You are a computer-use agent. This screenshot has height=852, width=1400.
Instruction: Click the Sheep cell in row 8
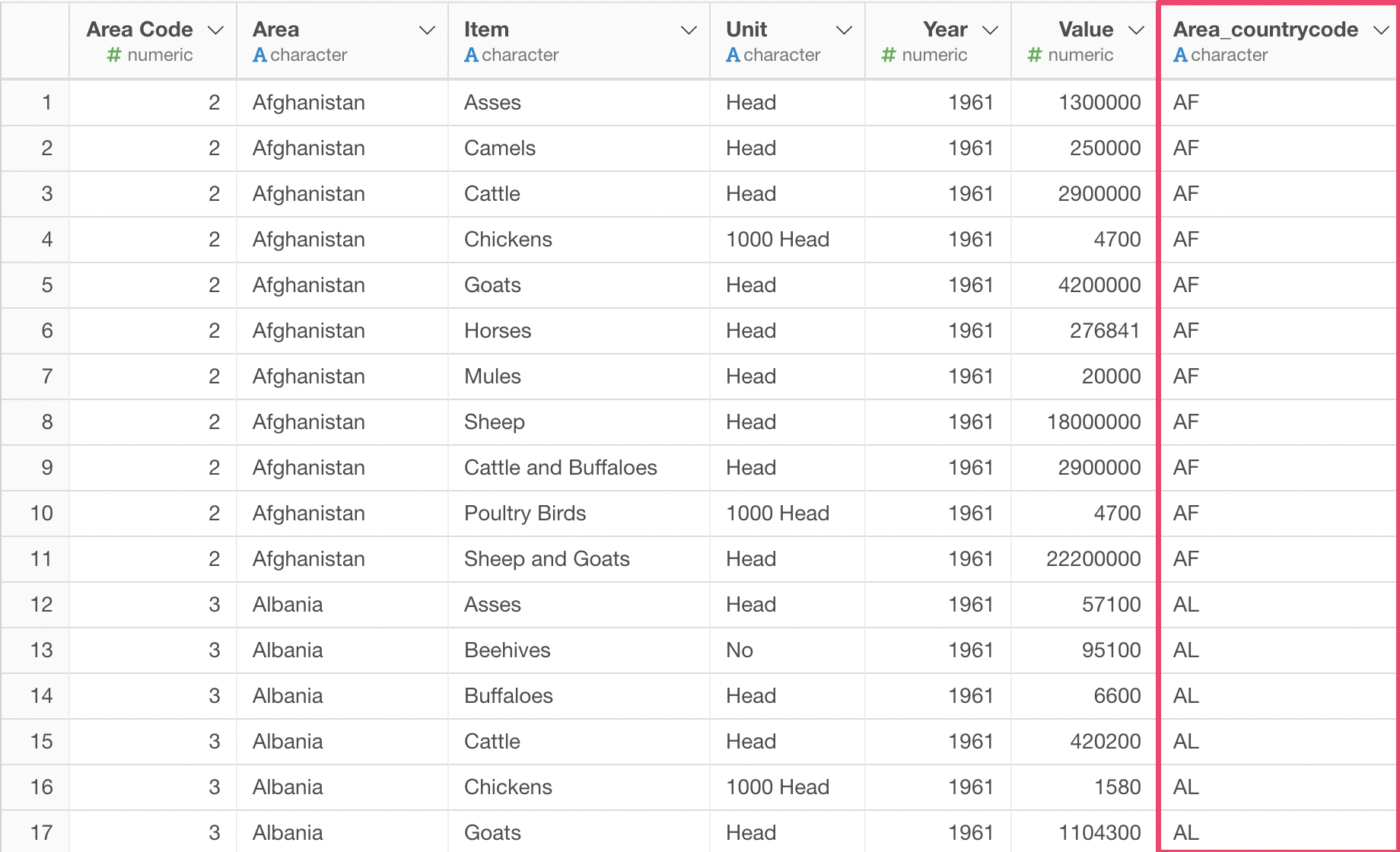[x=579, y=422]
